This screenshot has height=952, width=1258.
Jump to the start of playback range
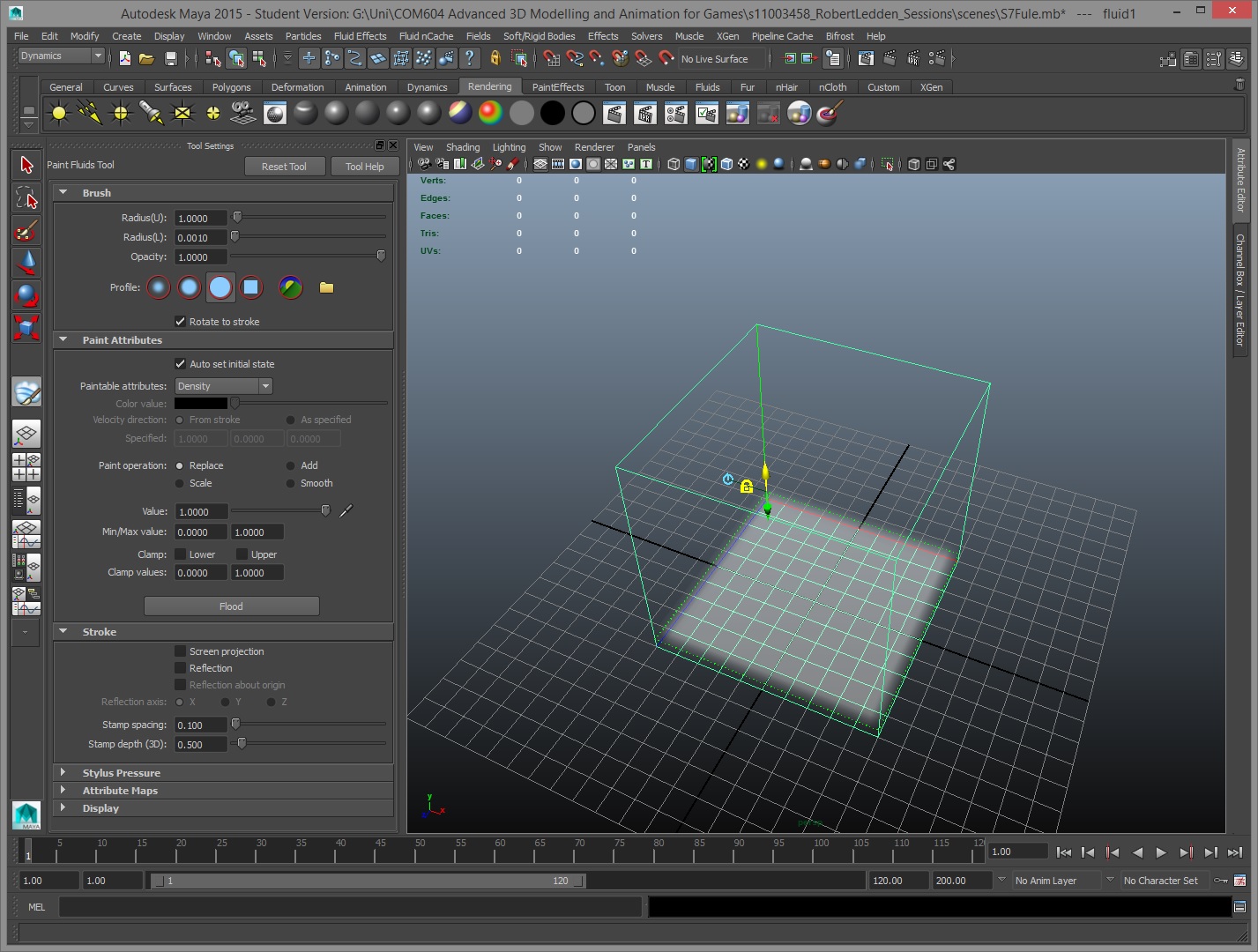[x=1064, y=852]
